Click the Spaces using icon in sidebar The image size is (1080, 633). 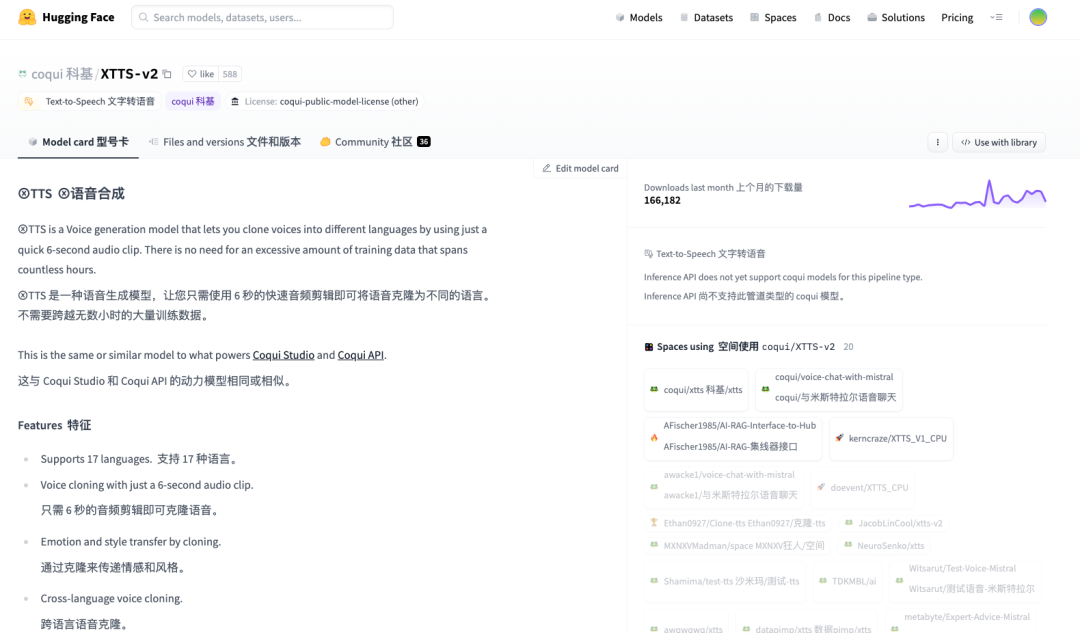tap(648, 346)
